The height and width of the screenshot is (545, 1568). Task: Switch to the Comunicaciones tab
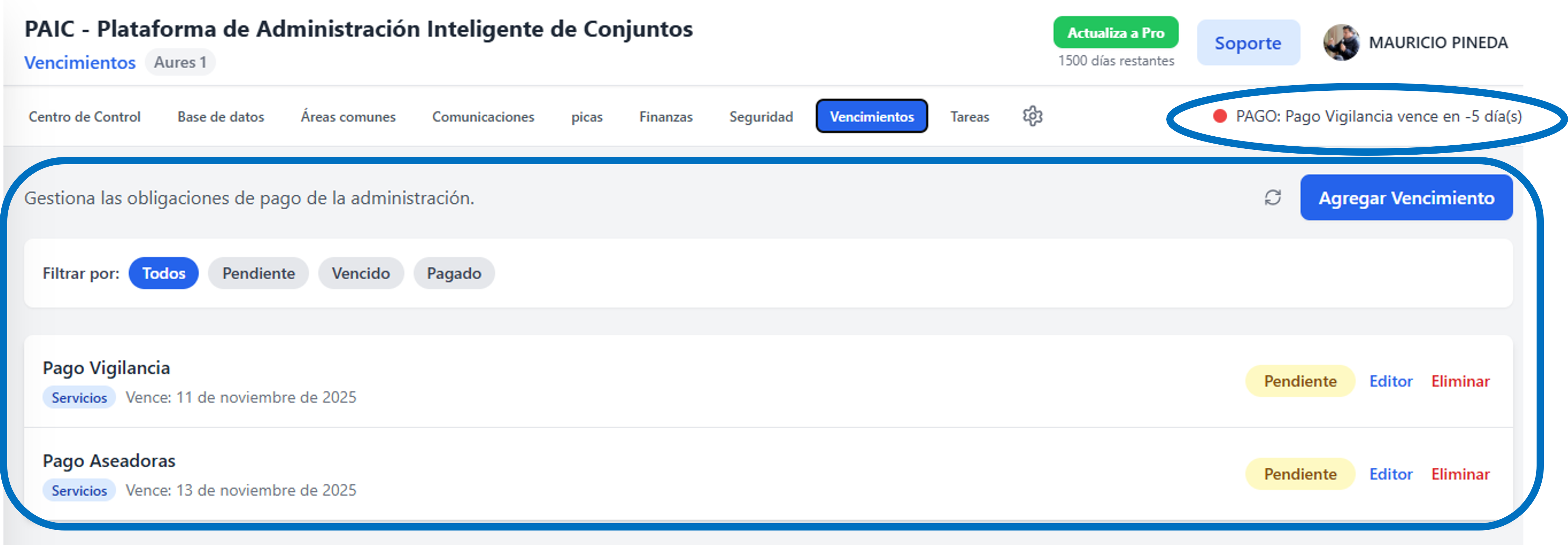[483, 116]
